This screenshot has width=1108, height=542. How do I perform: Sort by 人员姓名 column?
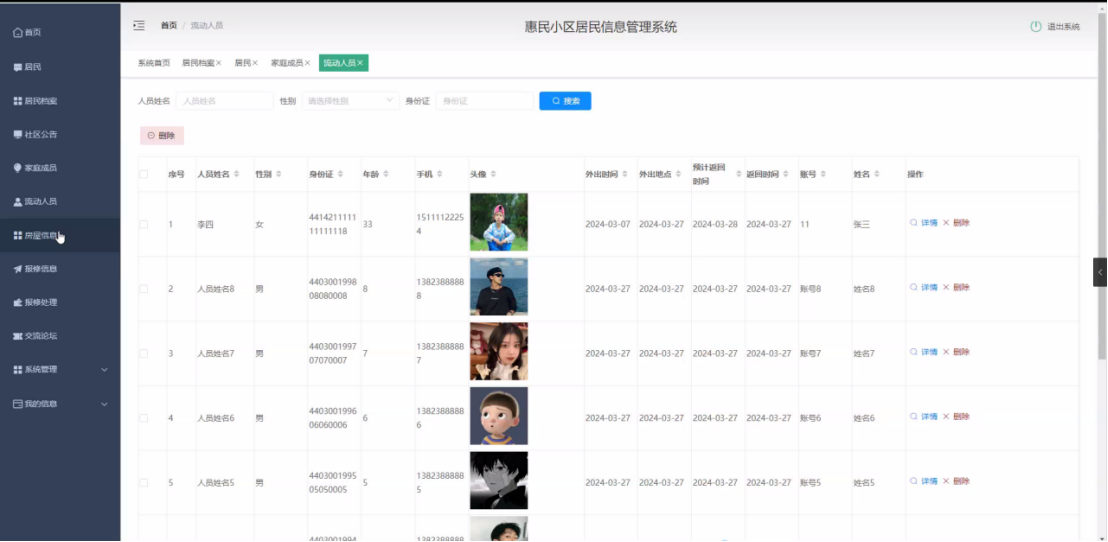(x=237, y=174)
